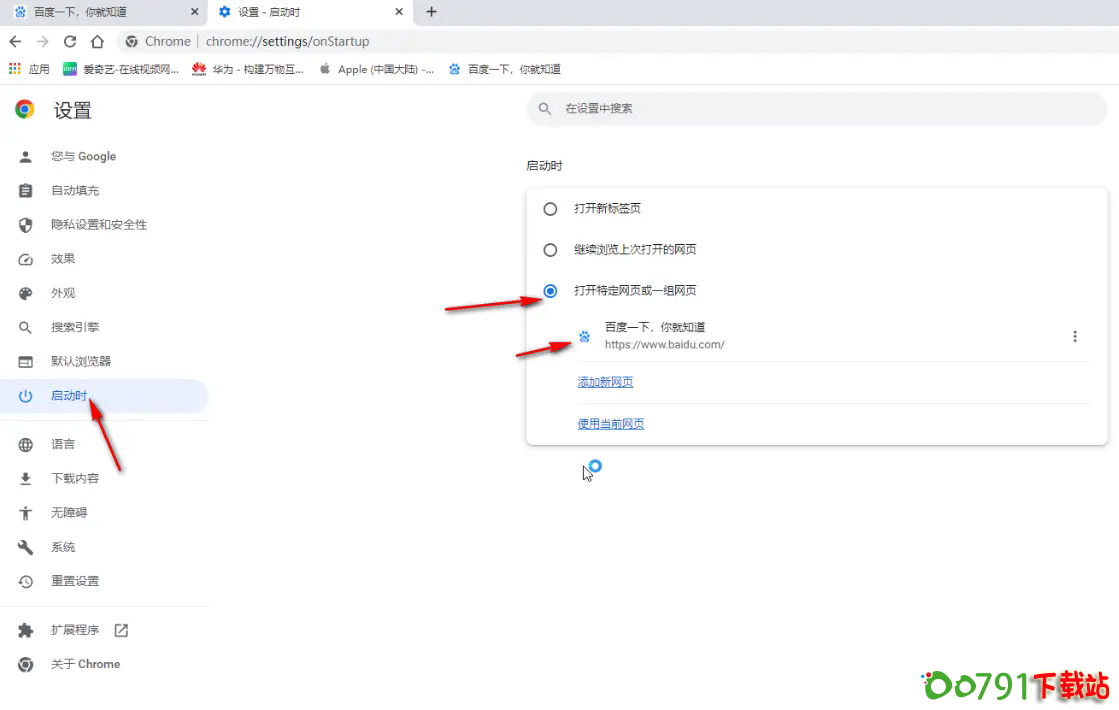Click the 在设置中搜索 search field
This screenshot has width=1119, height=710.
coord(816,108)
